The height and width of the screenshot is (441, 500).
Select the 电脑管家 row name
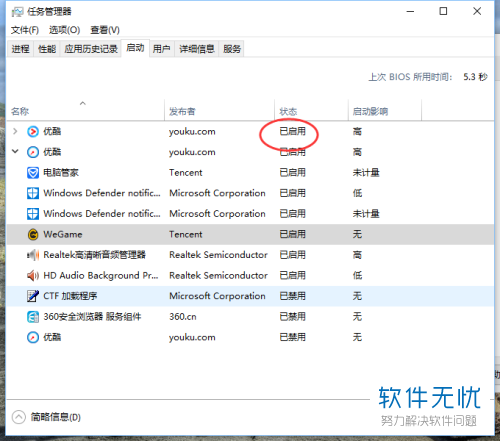click(x=61, y=173)
